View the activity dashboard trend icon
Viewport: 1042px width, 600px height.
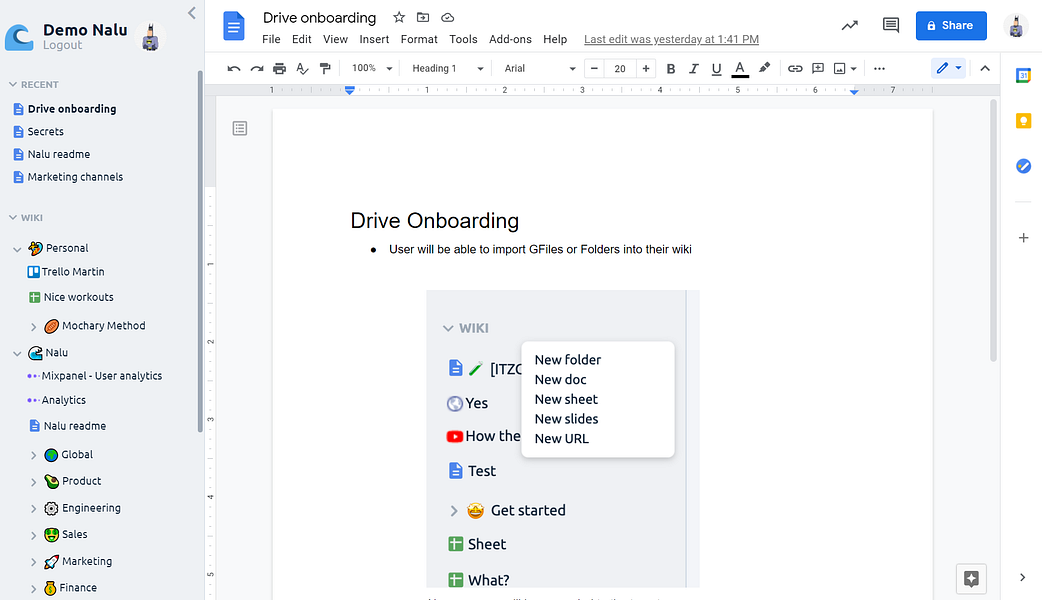(849, 25)
